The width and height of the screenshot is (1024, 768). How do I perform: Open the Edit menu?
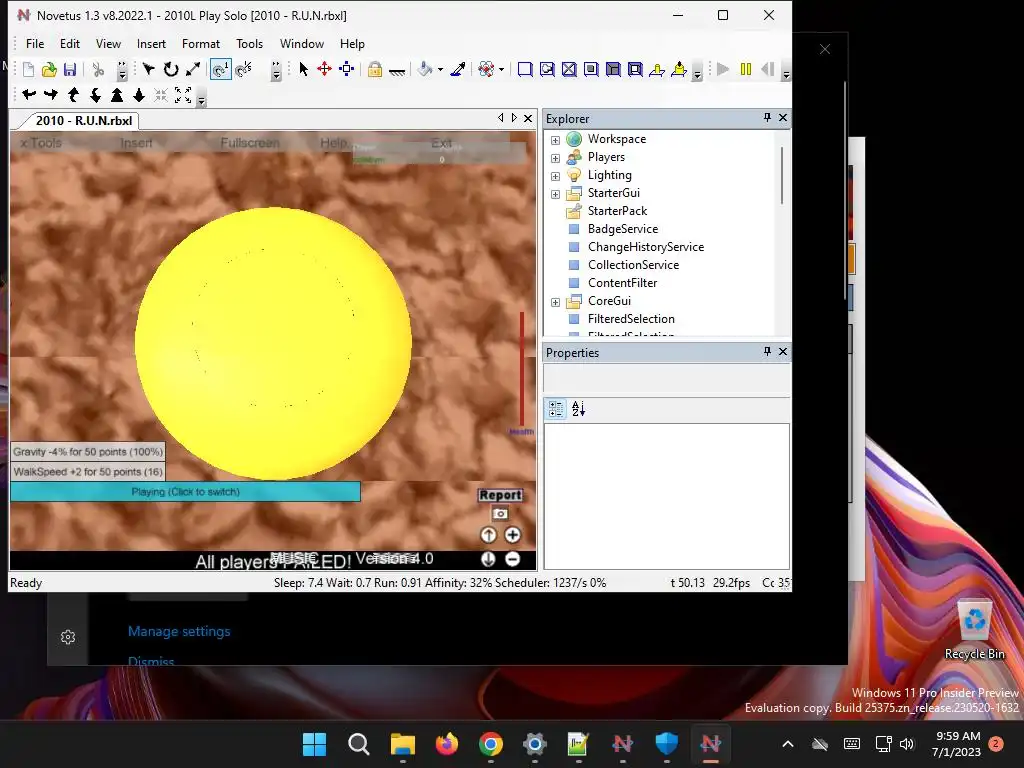click(x=70, y=44)
